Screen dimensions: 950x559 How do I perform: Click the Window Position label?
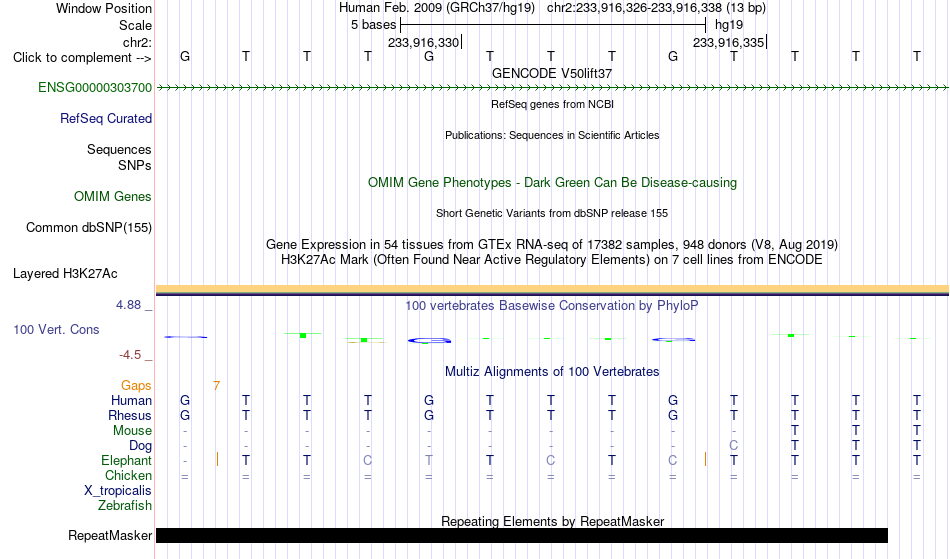[104, 8]
